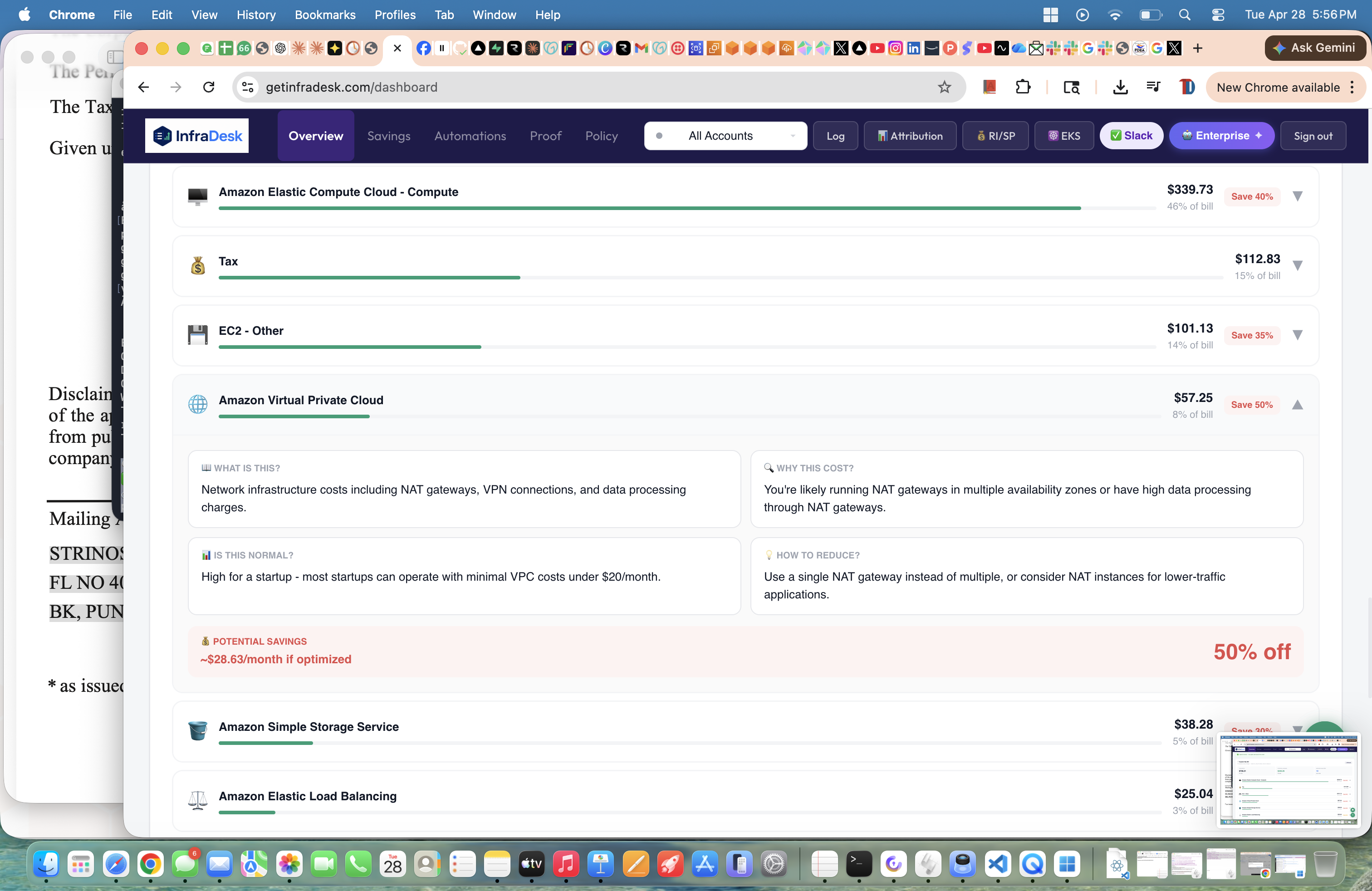Open Visual Studio Code from the dock
Screen dimensions: 1372x891
pos(998,864)
